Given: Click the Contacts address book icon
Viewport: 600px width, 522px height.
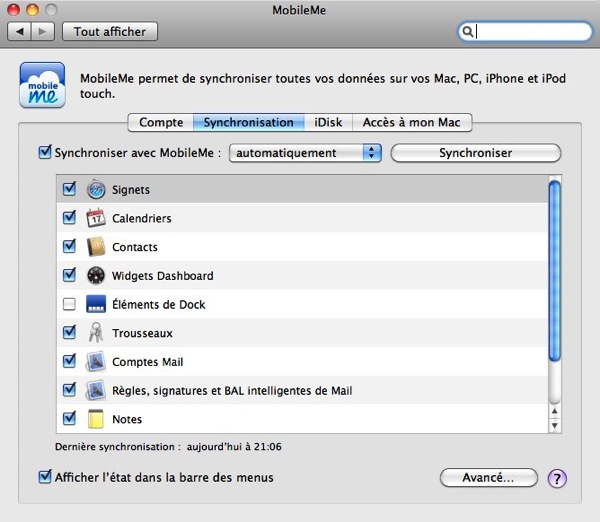Looking at the screenshot, I should coord(96,247).
